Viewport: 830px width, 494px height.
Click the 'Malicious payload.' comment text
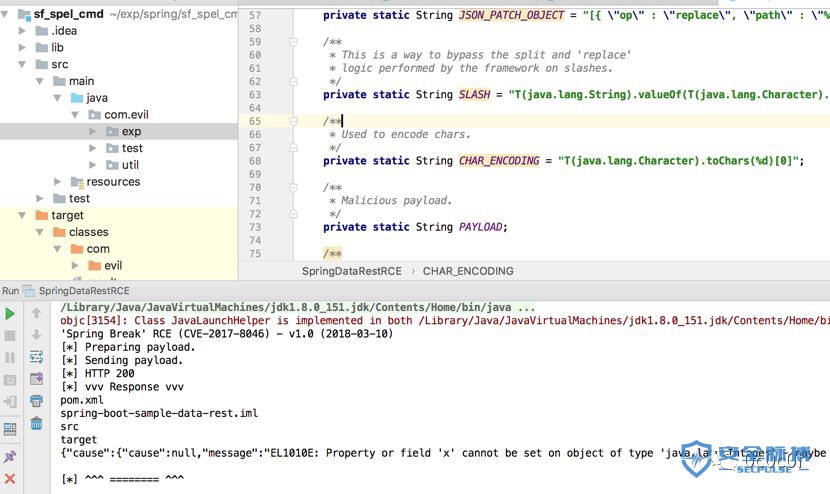coord(396,201)
